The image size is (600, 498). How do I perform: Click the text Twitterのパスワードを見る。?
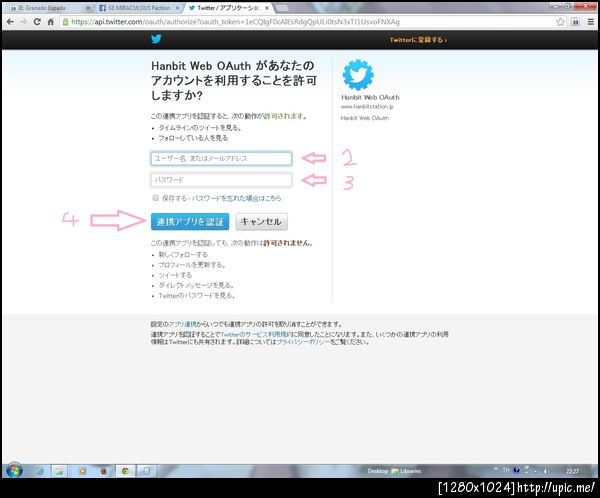197,296
